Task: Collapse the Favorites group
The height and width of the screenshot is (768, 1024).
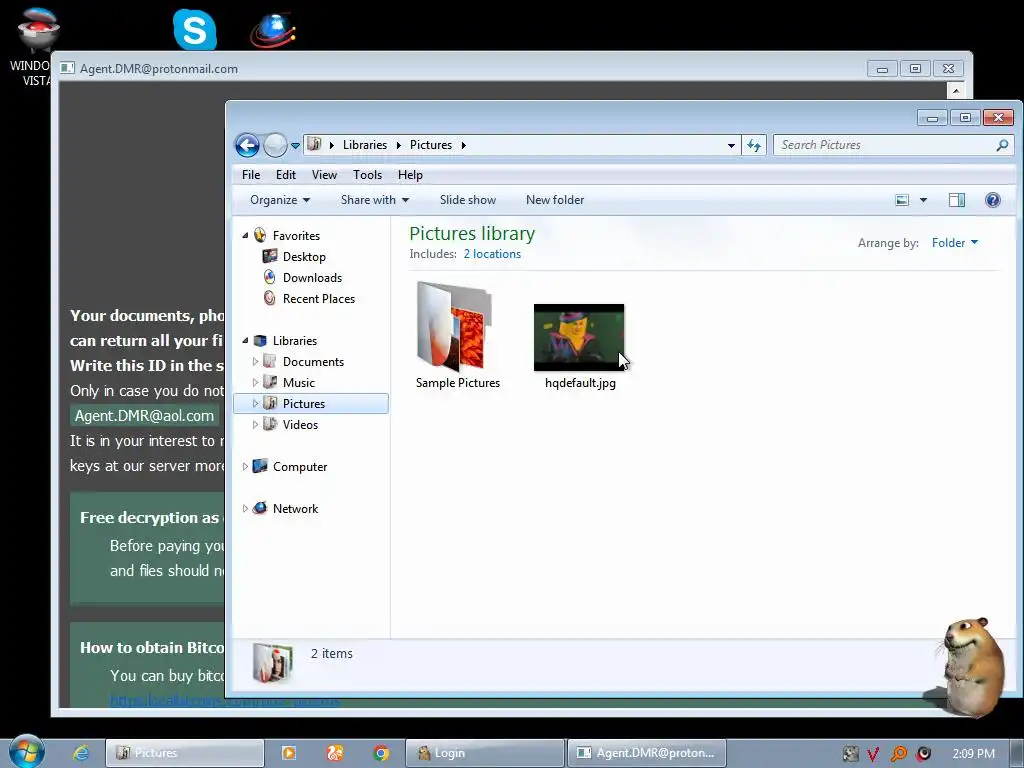Action: 245,236
